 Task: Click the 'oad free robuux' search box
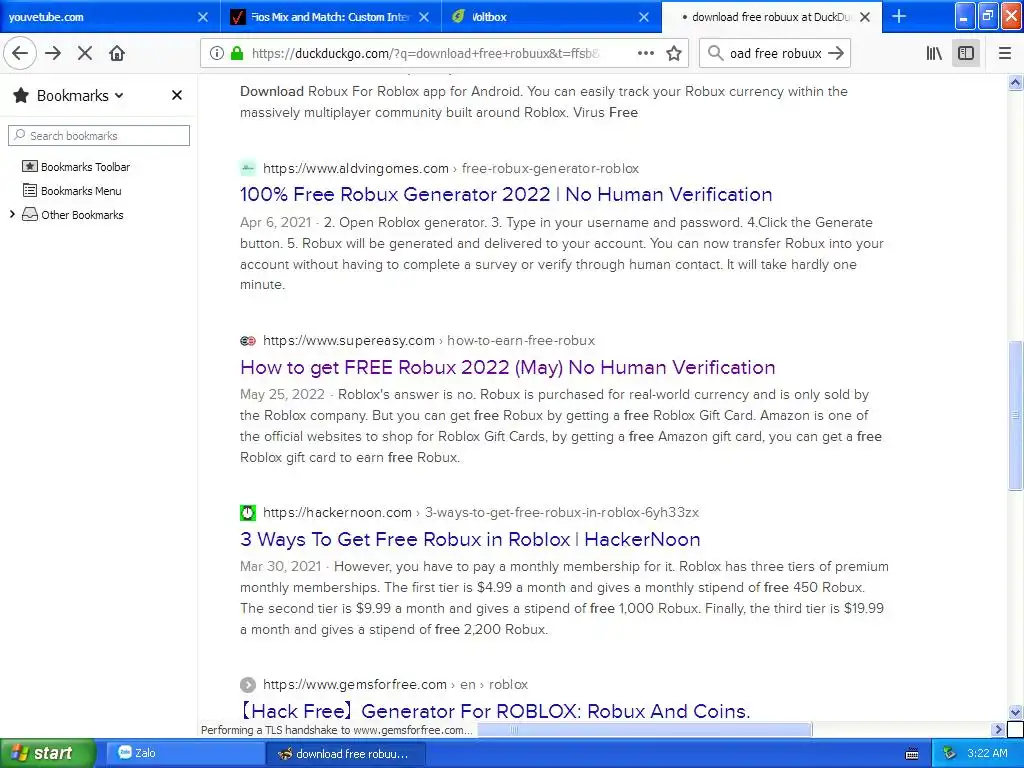click(775, 54)
